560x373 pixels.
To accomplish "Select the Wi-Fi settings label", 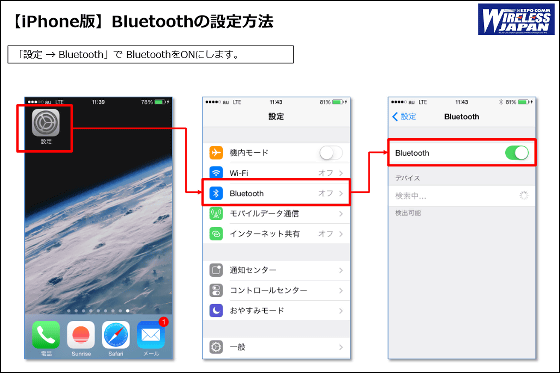I will [239, 173].
